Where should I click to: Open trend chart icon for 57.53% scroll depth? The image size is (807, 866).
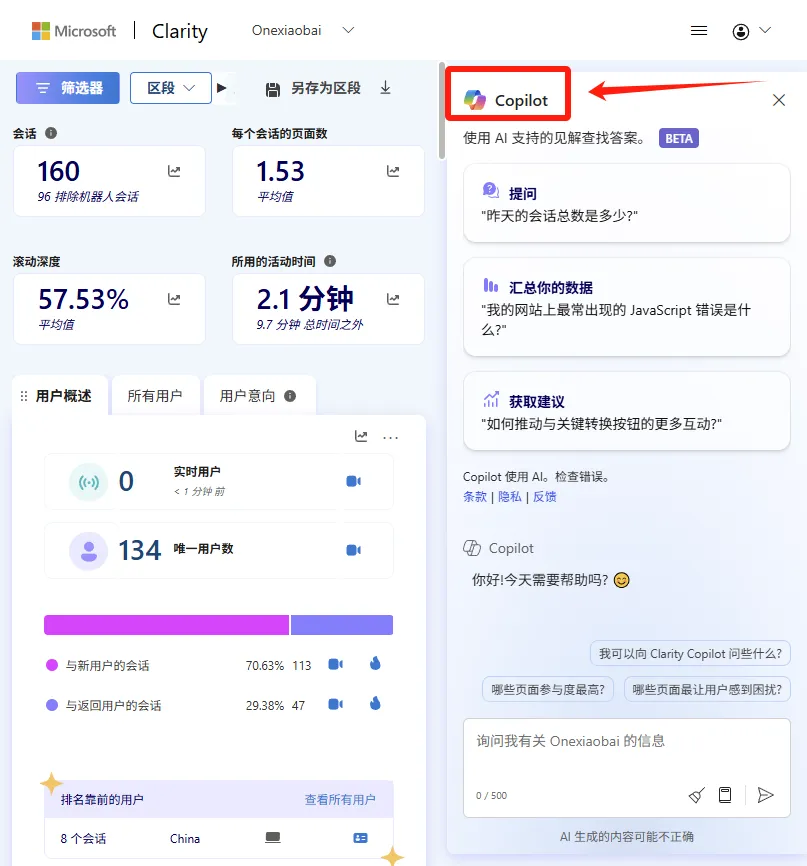(174, 299)
